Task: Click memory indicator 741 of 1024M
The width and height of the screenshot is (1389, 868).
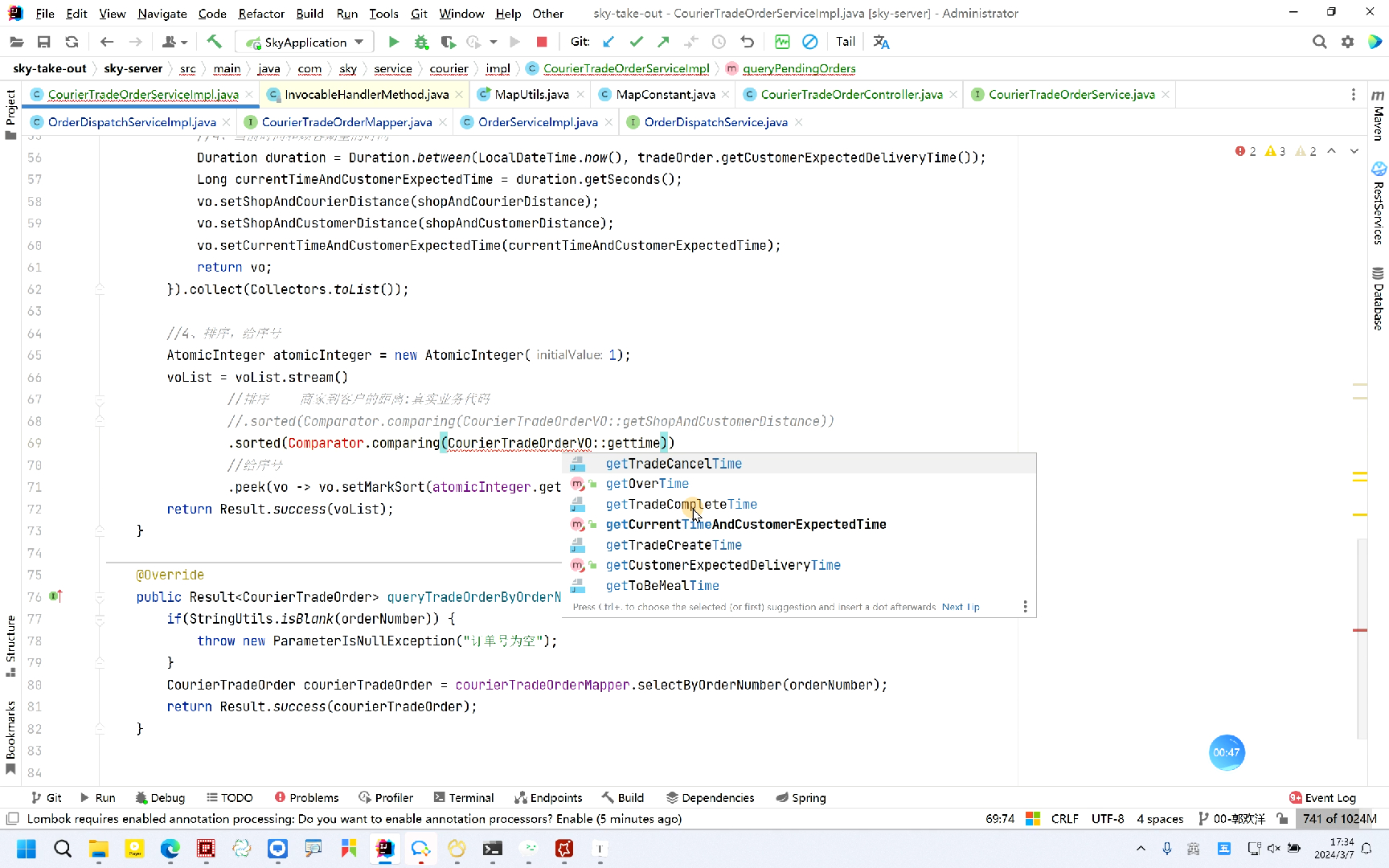Action: click(x=1339, y=819)
